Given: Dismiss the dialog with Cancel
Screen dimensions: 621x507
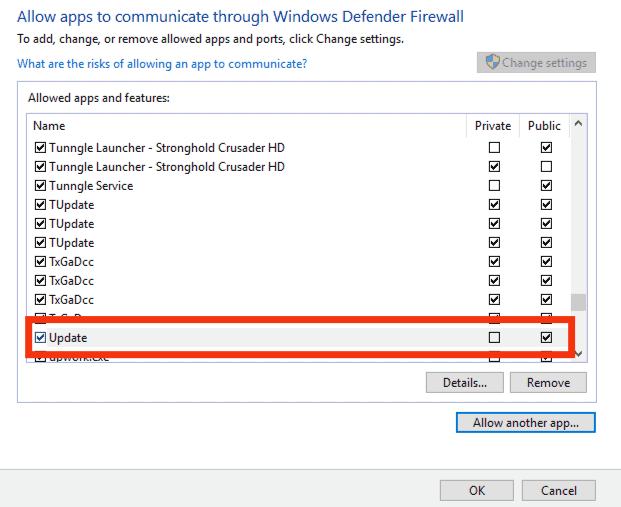Looking at the screenshot, I should pos(559,490).
